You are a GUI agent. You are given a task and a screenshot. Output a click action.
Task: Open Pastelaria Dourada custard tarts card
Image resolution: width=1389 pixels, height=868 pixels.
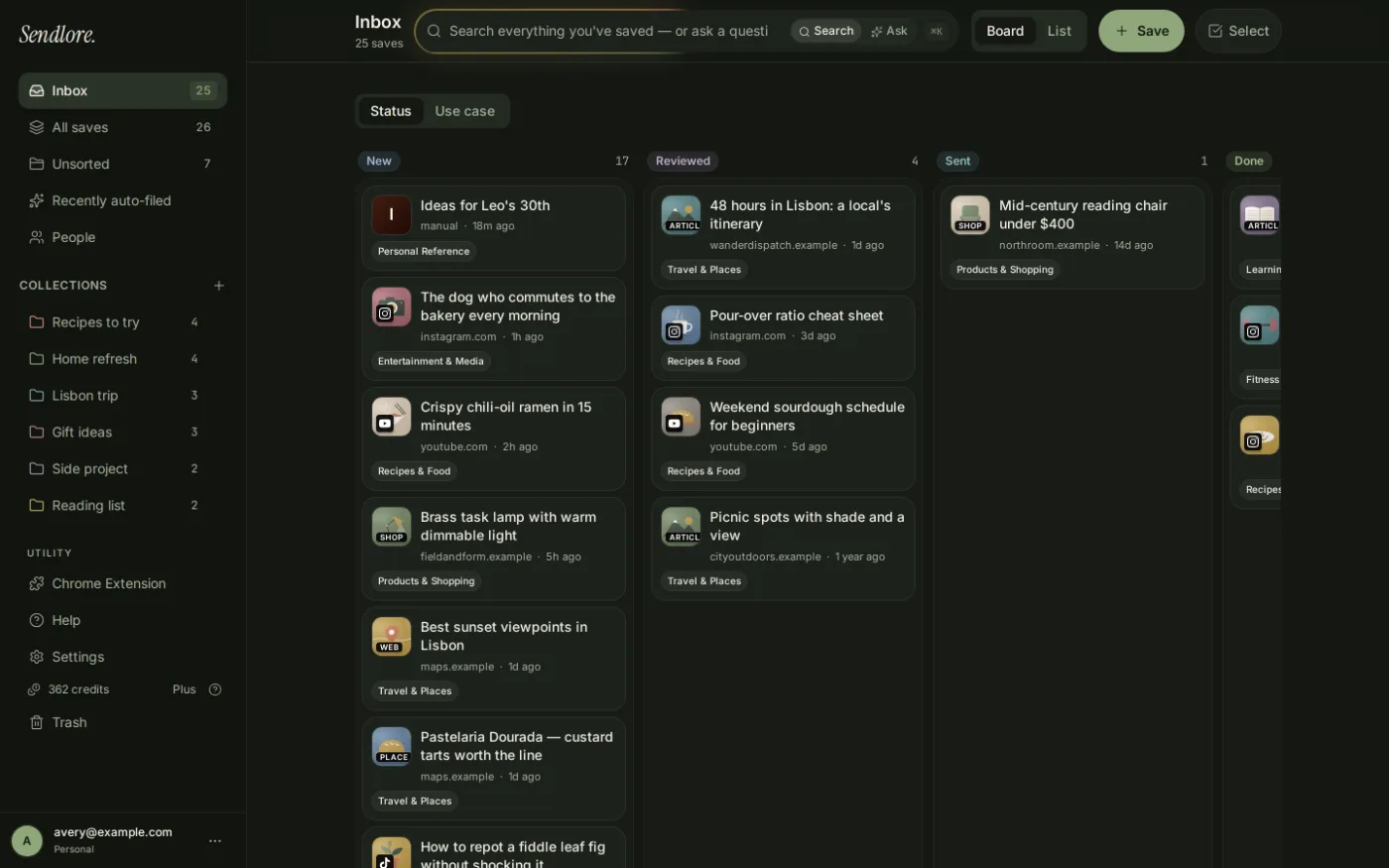click(x=494, y=769)
